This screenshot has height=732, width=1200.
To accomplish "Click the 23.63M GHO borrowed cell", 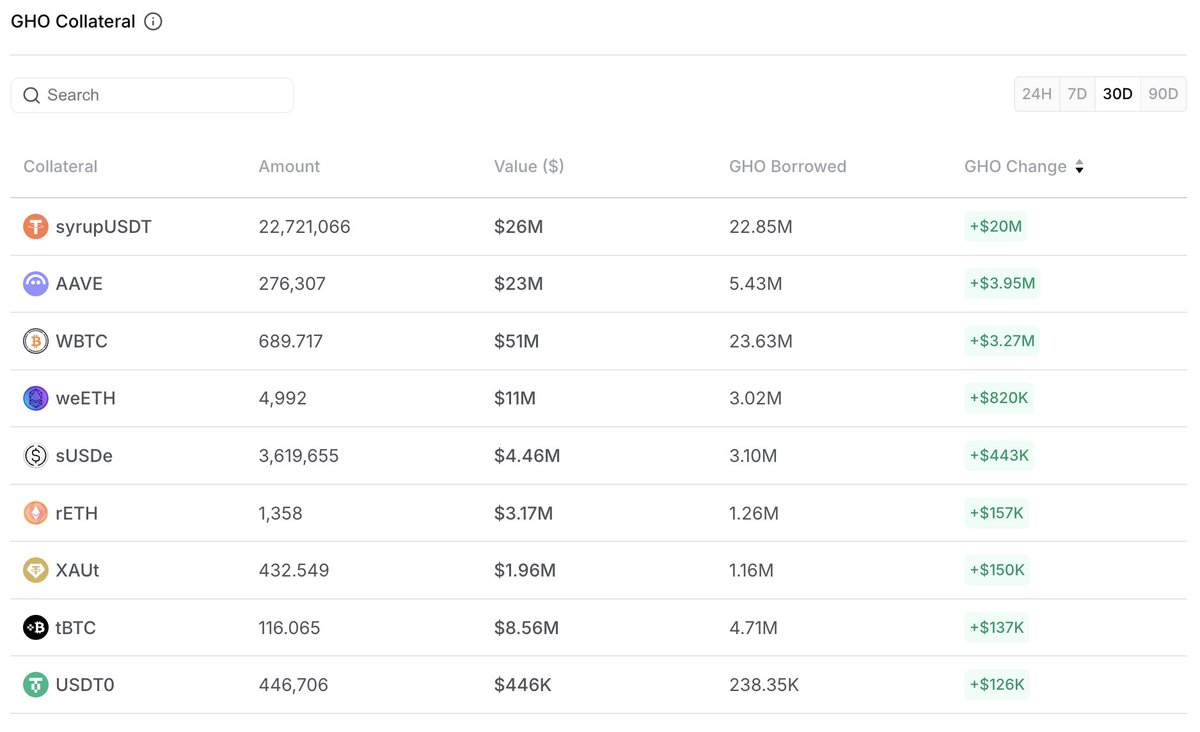I will (x=761, y=341).
